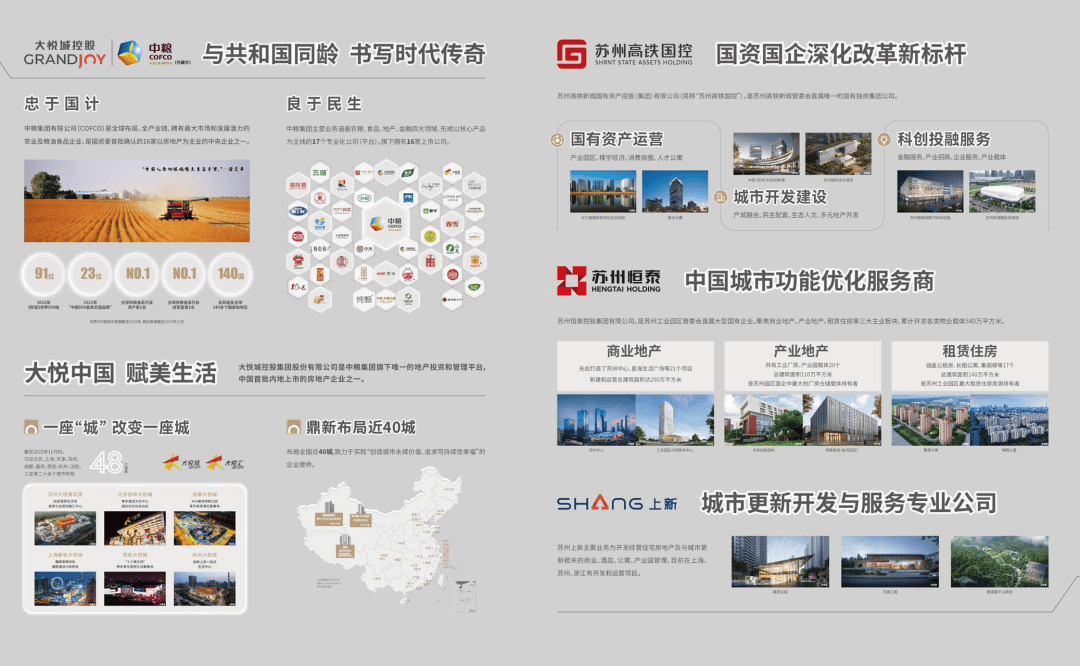
Task: Click the 91位 ranking circle badge
Action: pos(44,274)
